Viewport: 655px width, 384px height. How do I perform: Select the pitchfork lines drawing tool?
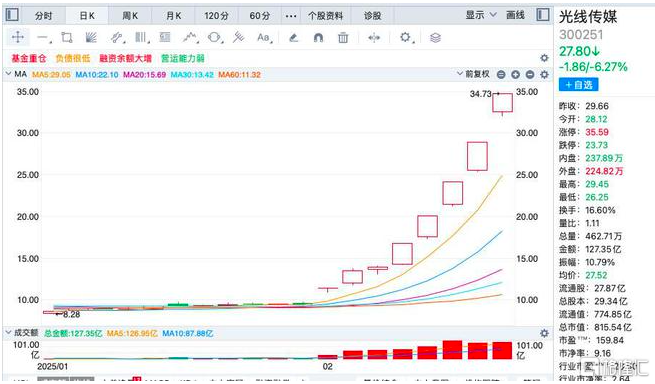239,38
